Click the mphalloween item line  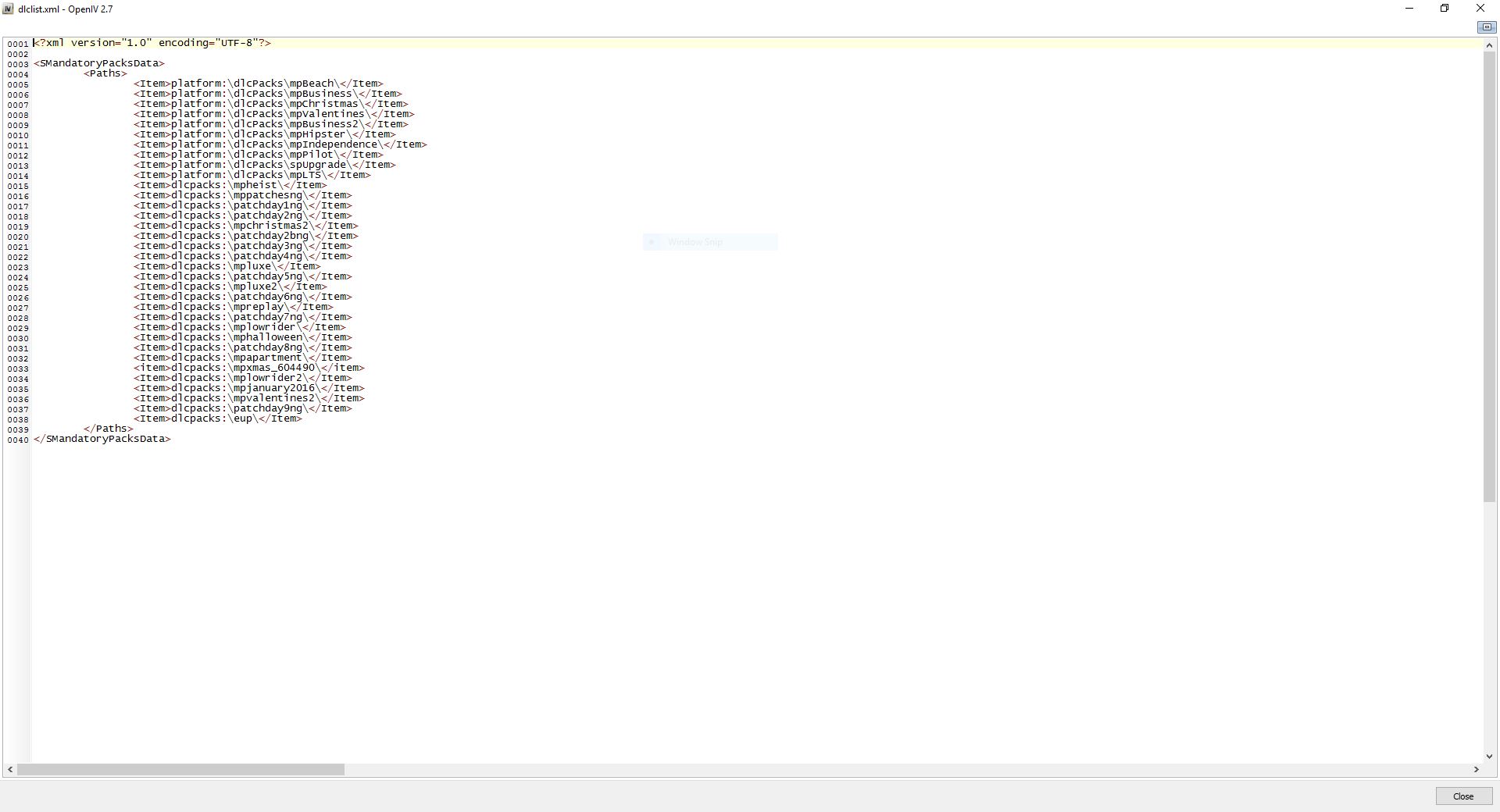coord(243,337)
